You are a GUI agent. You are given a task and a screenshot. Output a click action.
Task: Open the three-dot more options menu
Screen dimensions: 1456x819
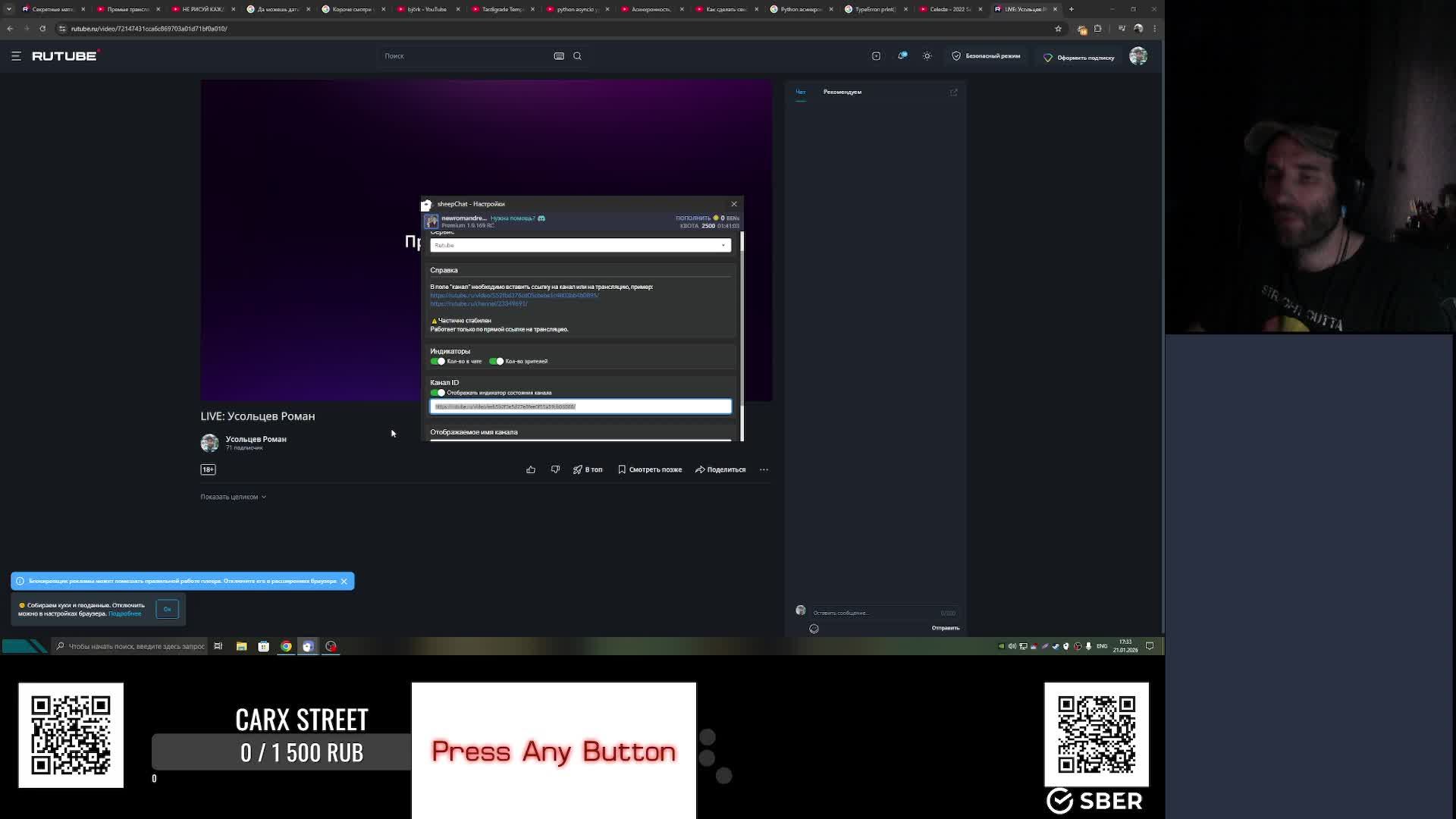764,469
